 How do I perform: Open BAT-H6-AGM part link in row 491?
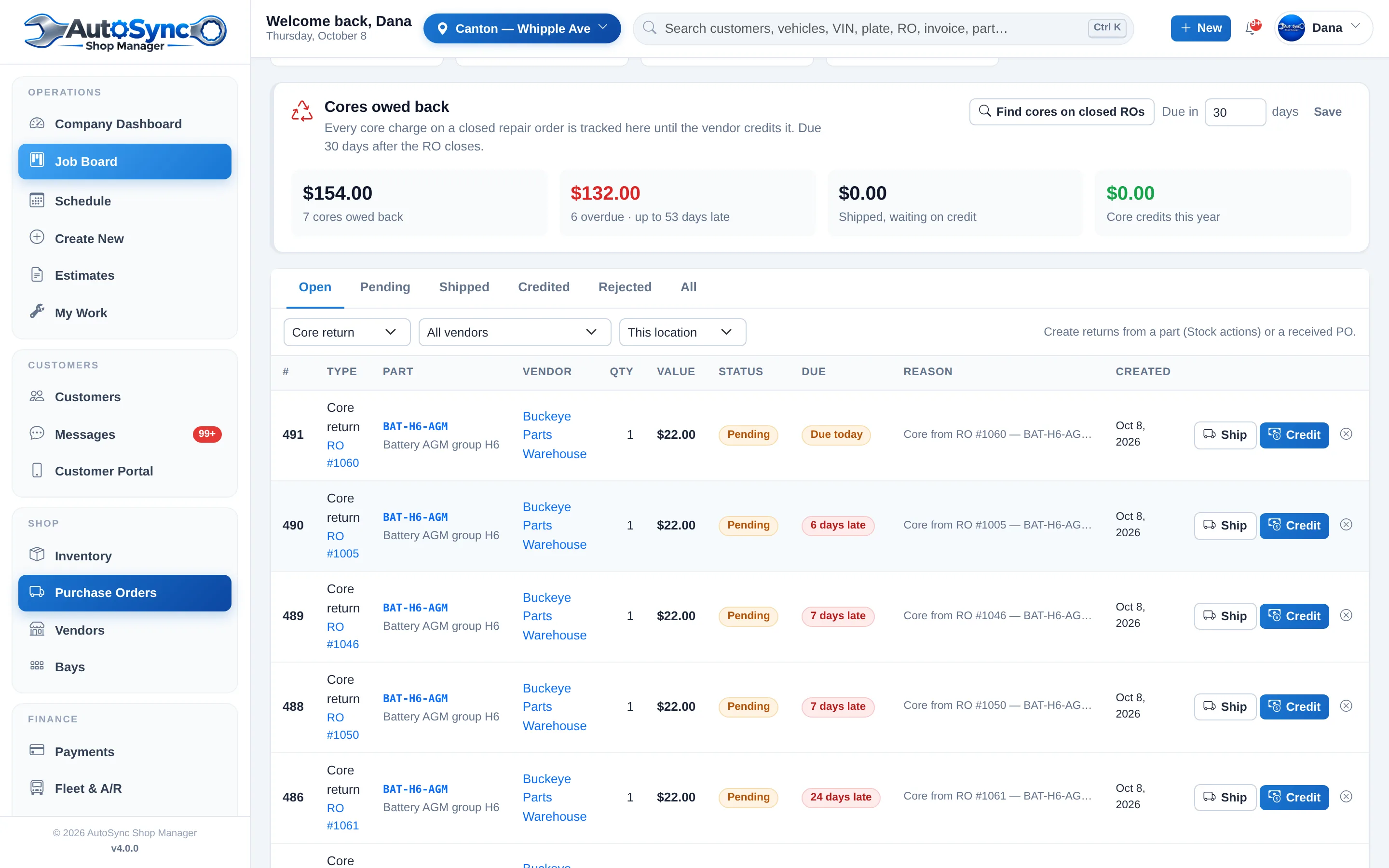pyautogui.click(x=415, y=426)
